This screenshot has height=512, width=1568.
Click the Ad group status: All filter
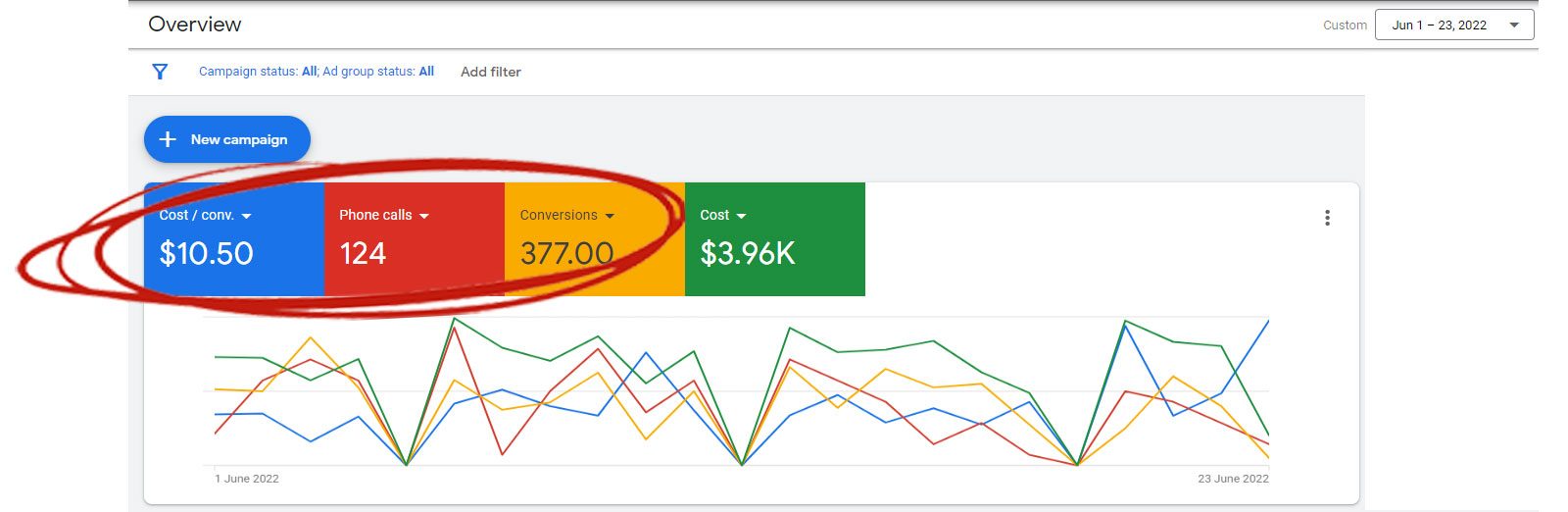click(378, 72)
